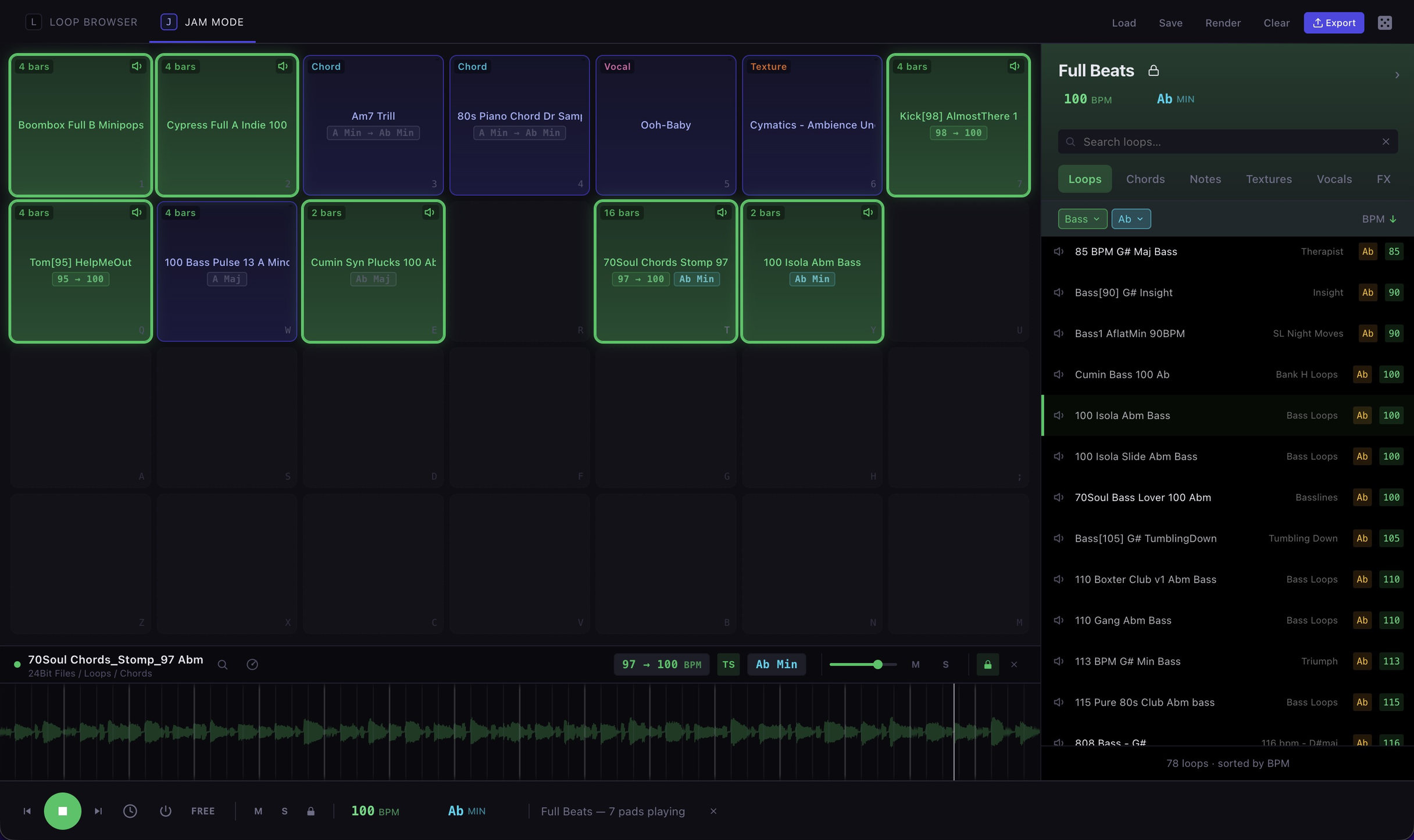Click the Render button
1414x840 pixels.
pyautogui.click(x=1223, y=23)
